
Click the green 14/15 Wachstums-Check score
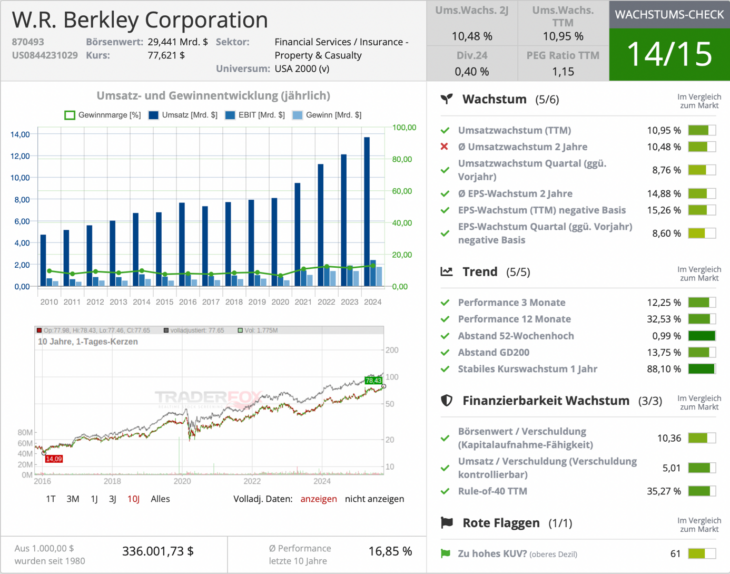pos(669,55)
